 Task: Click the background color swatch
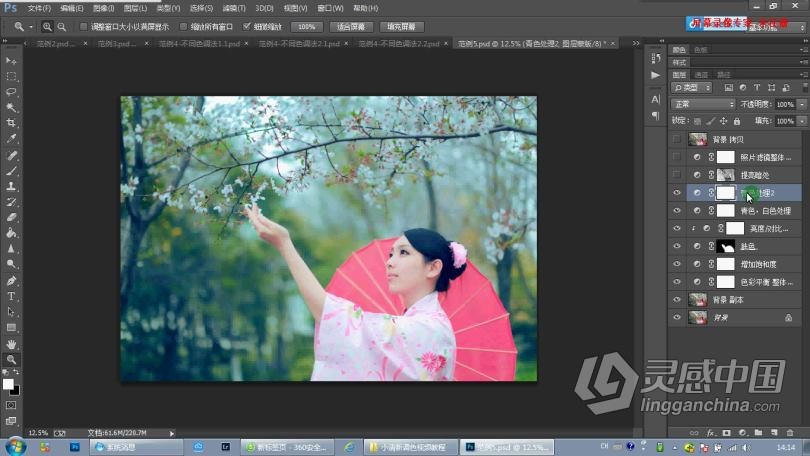(16, 392)
